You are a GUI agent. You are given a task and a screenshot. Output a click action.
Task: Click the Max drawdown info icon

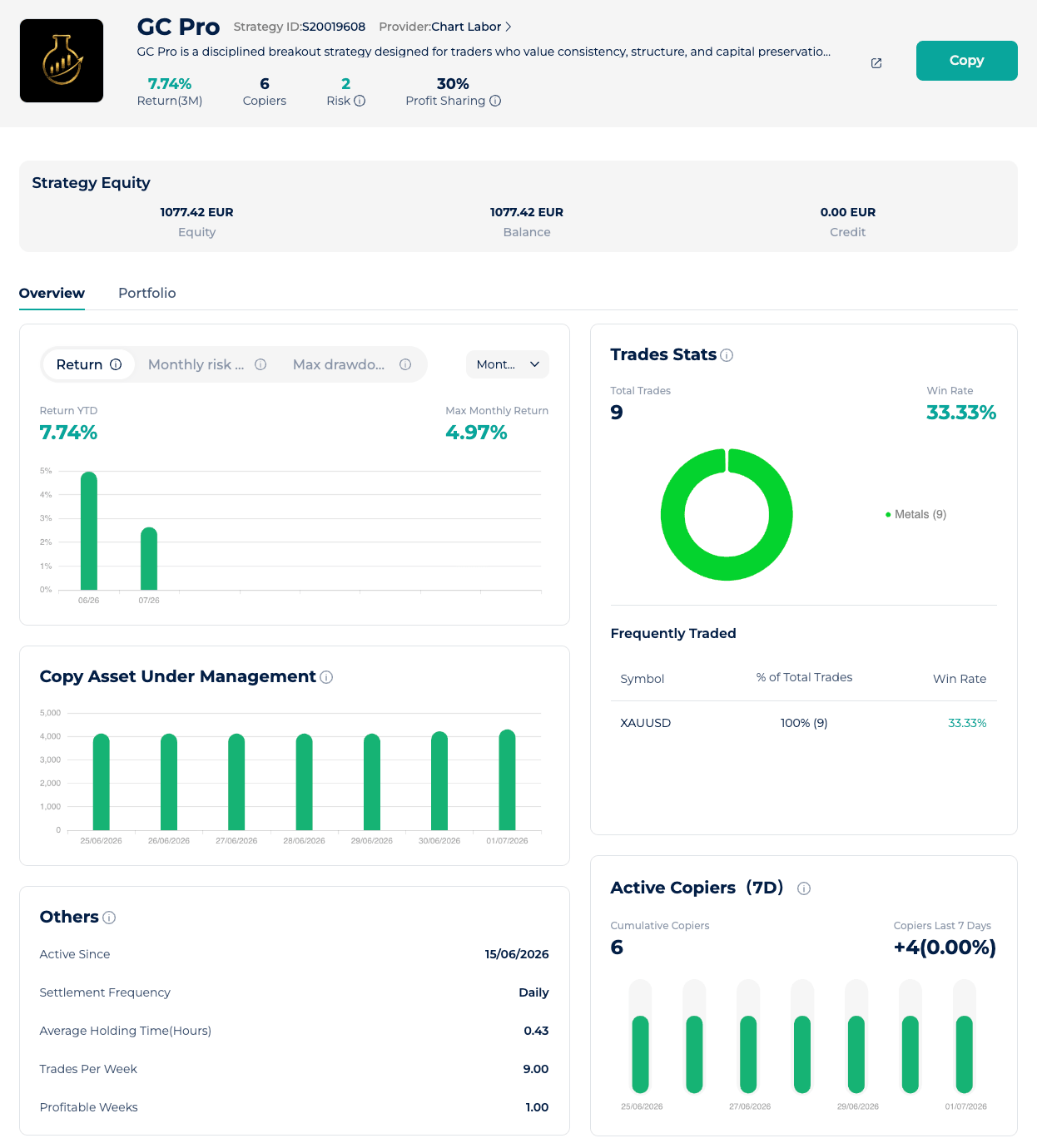point(405,364)
